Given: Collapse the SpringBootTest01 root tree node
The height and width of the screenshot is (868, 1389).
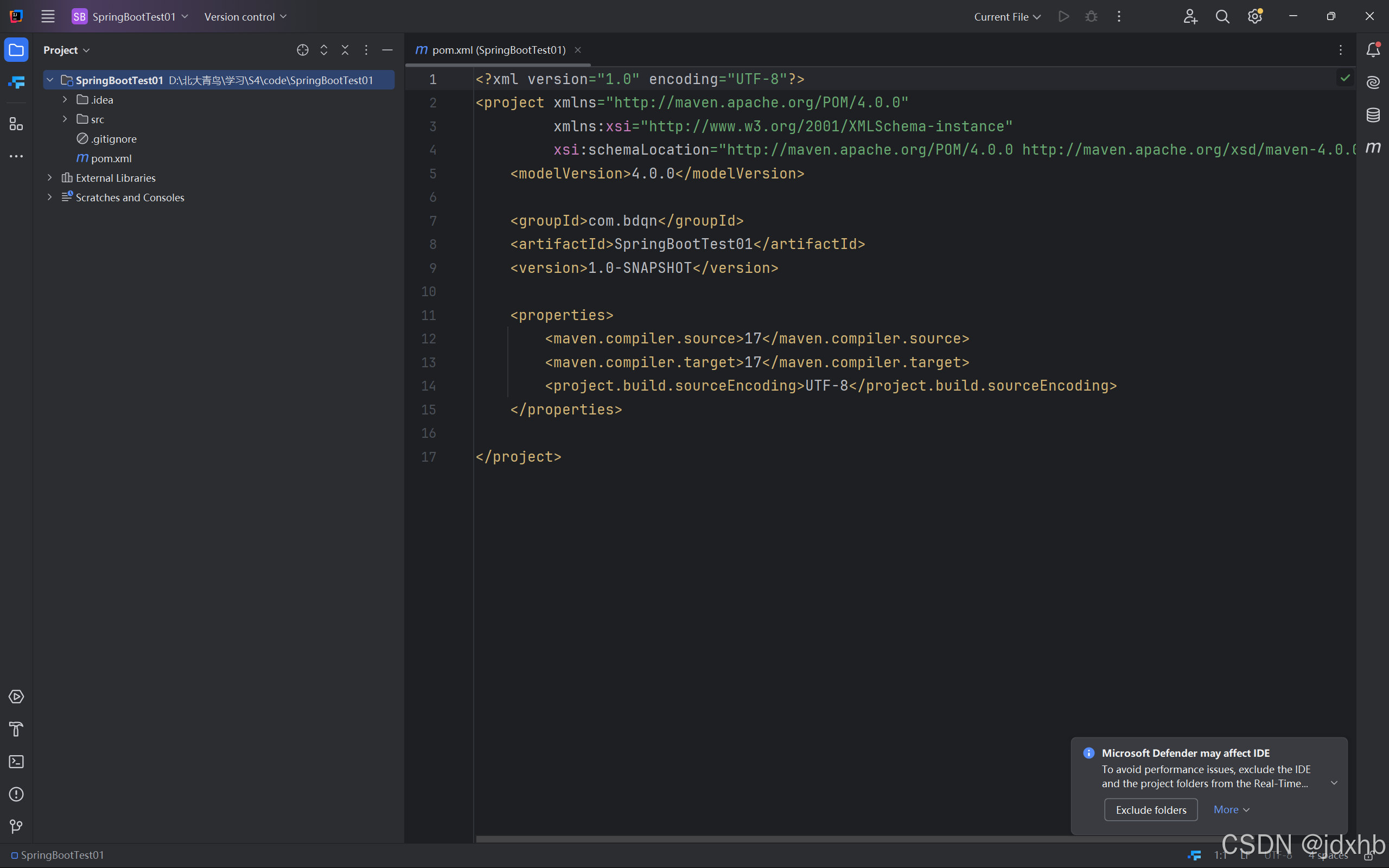Looking at the screenshot, I should point(50,80).
